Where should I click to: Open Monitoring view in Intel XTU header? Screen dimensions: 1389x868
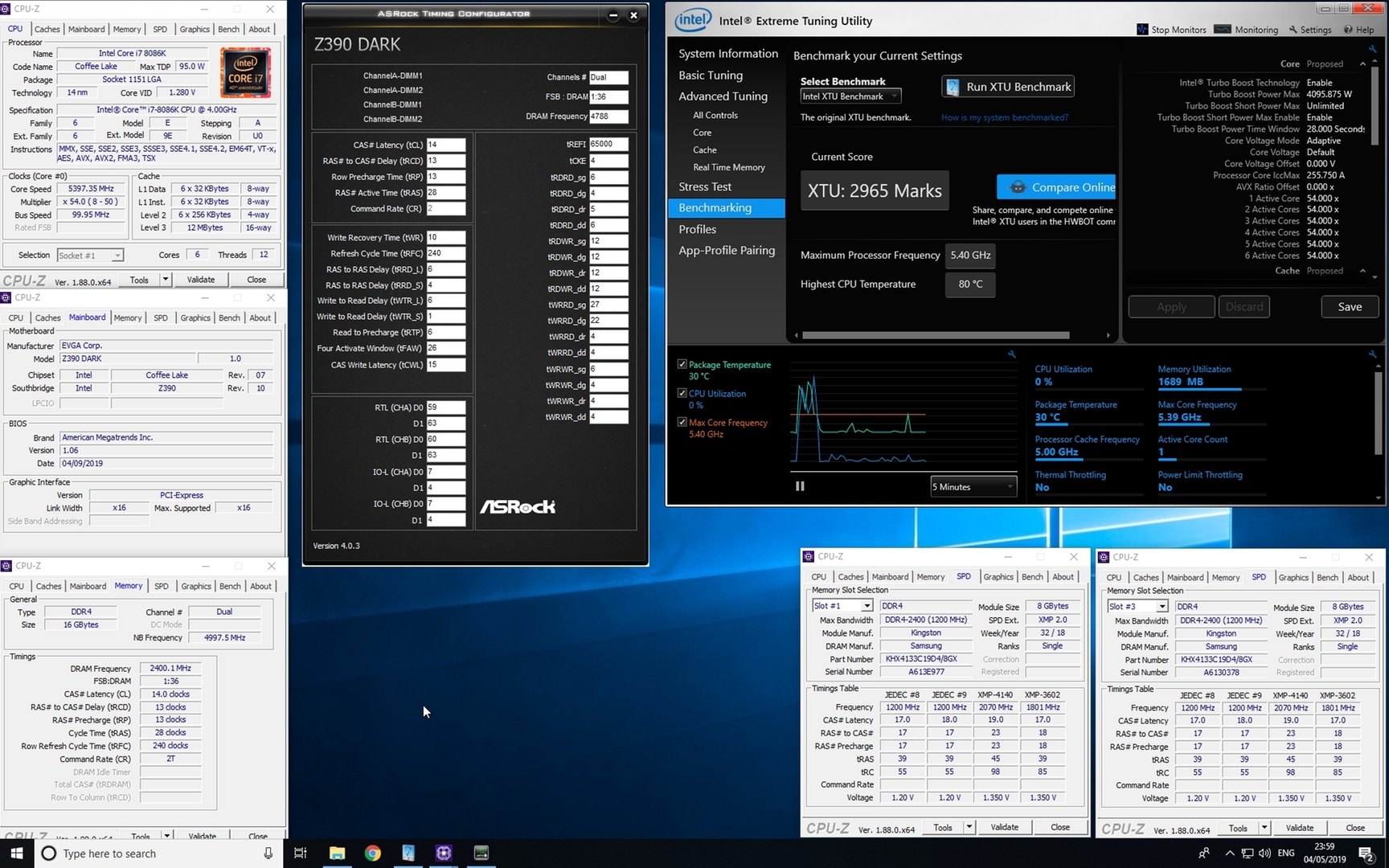[1246, 30]
